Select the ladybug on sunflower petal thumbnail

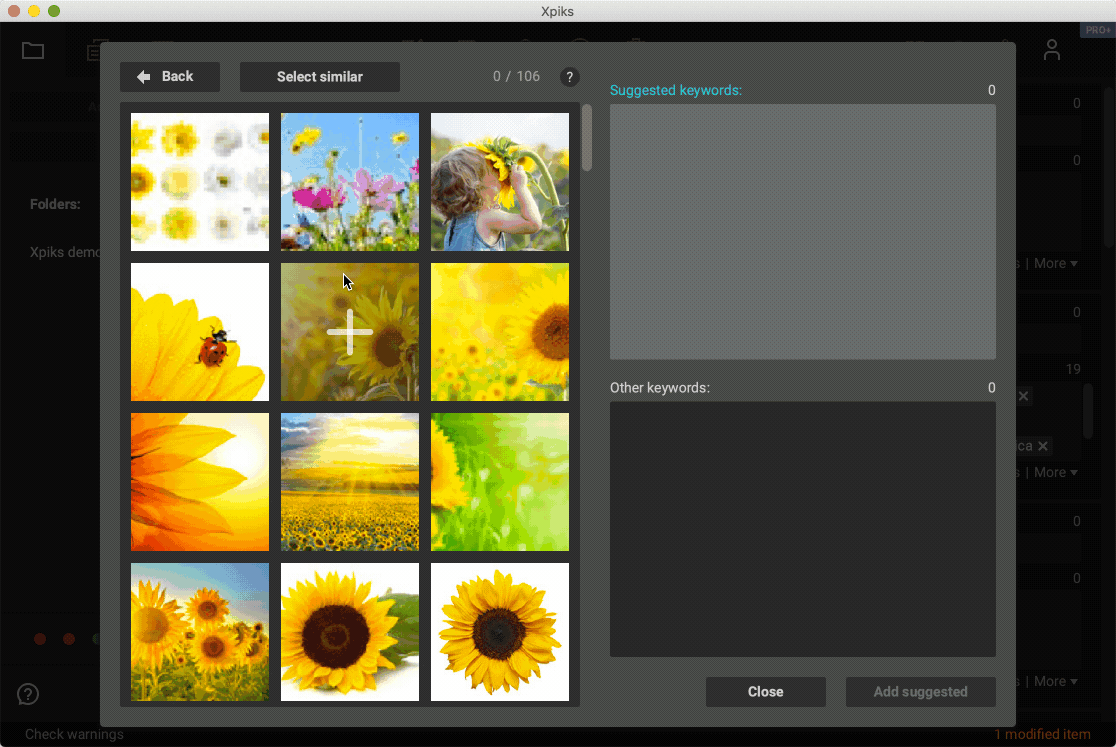pyautogui.click(x=200, y=332)
